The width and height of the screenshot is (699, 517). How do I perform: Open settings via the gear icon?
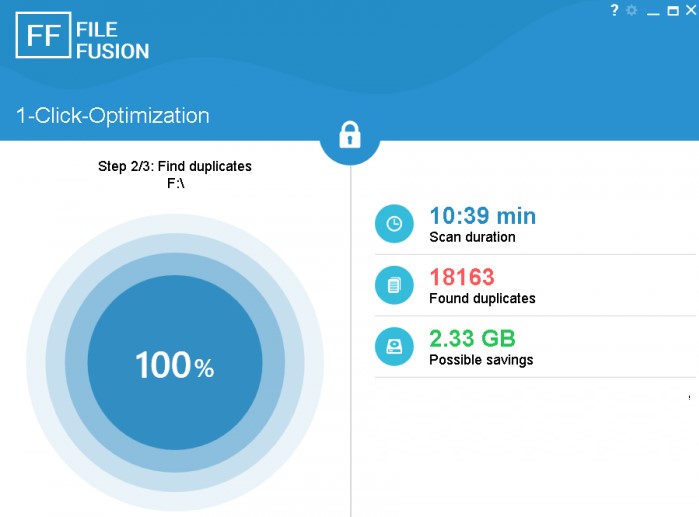tap(631, 10)
